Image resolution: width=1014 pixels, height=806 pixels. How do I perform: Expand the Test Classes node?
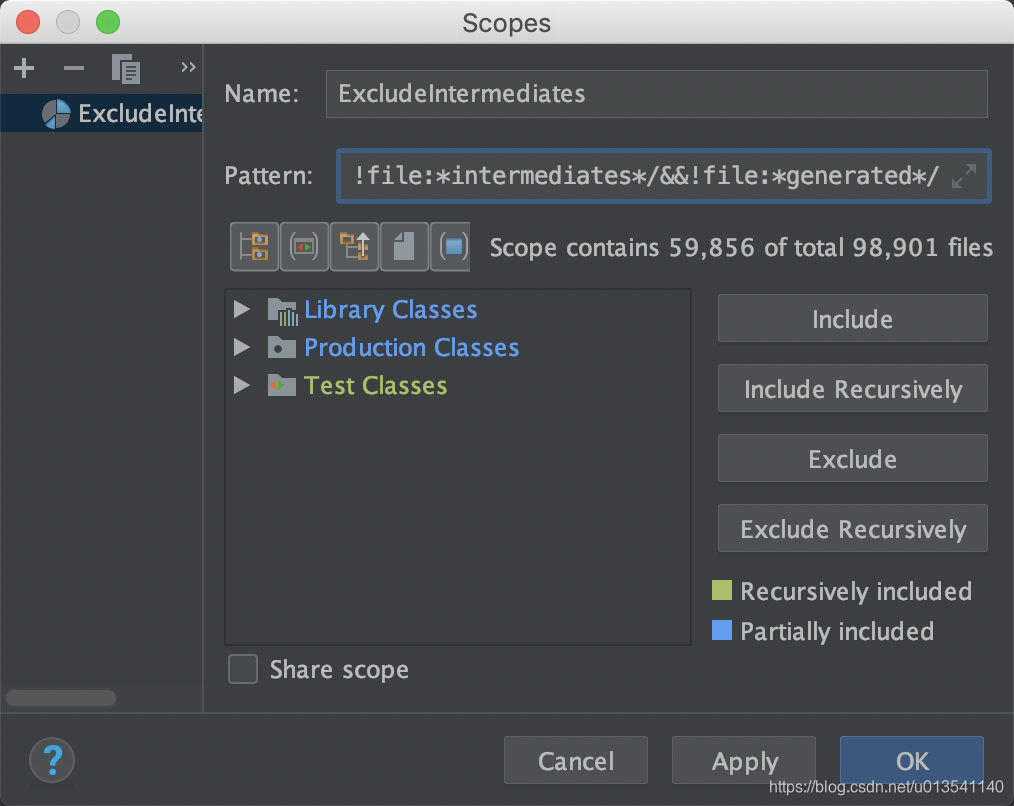tap(241, 386)
